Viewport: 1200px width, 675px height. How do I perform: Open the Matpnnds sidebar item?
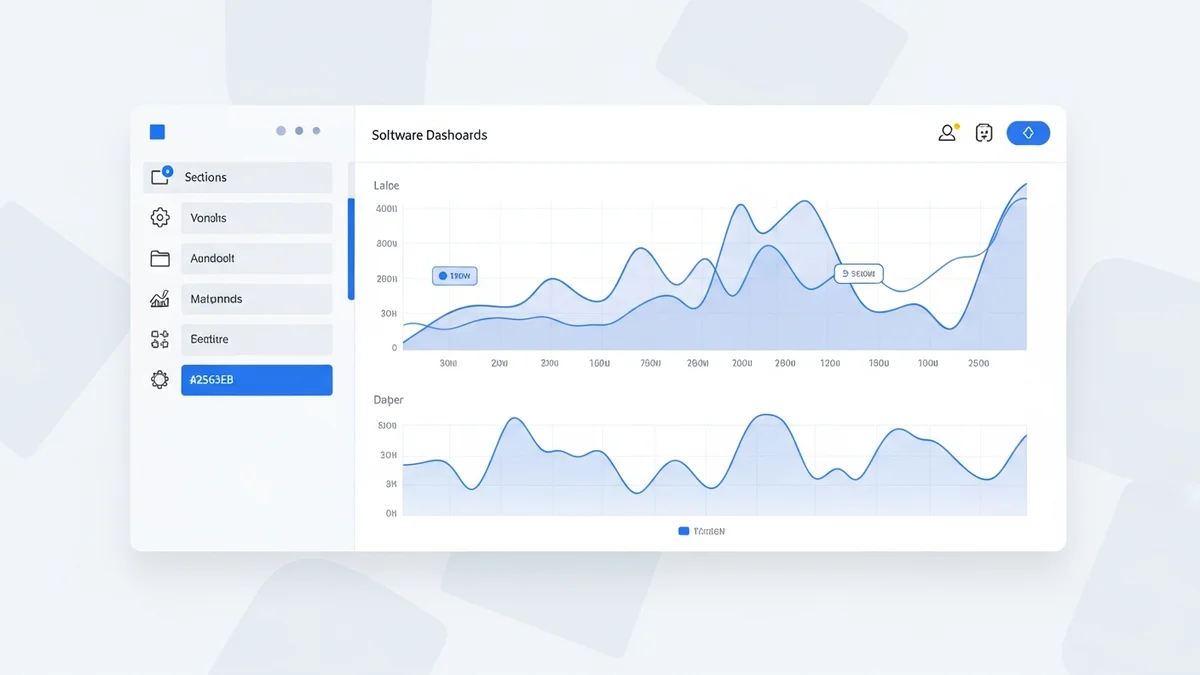point(256,299)
